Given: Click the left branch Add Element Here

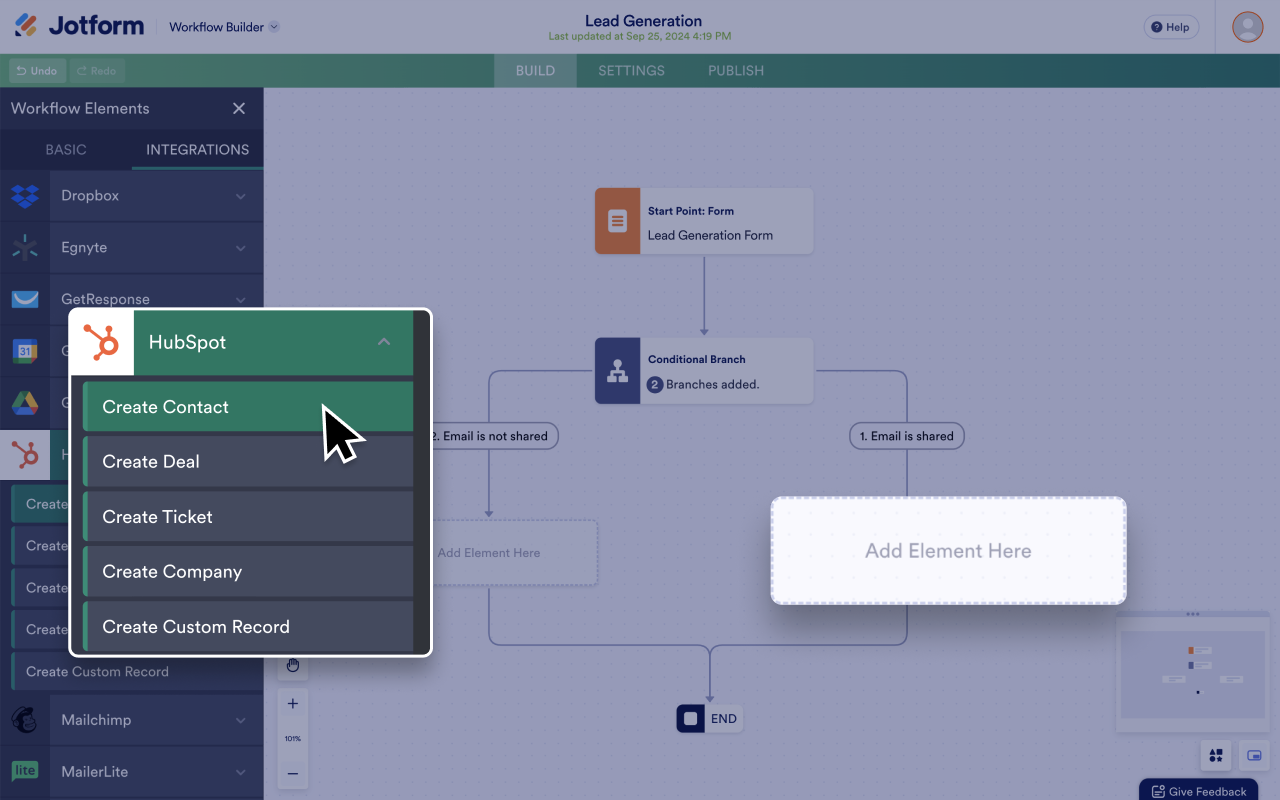Looking at the screenshot, I should click(489, 553).
